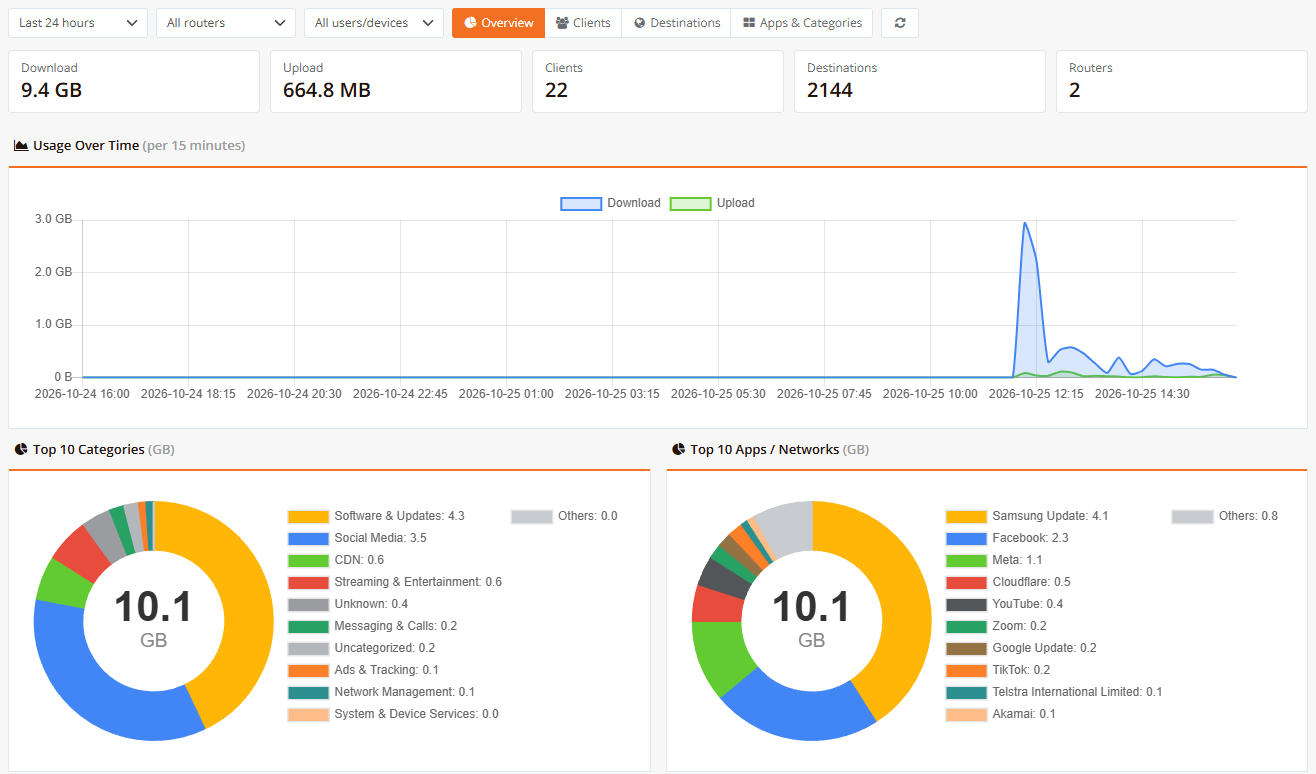Click the pie icon next to Top 10 Categories

[x=20, y=449]
